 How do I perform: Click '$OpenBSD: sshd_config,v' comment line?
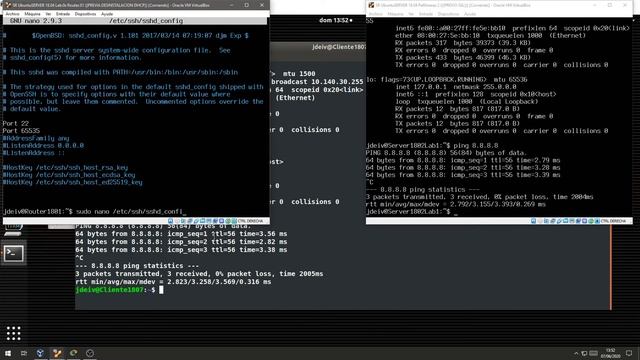click(140, 36)
